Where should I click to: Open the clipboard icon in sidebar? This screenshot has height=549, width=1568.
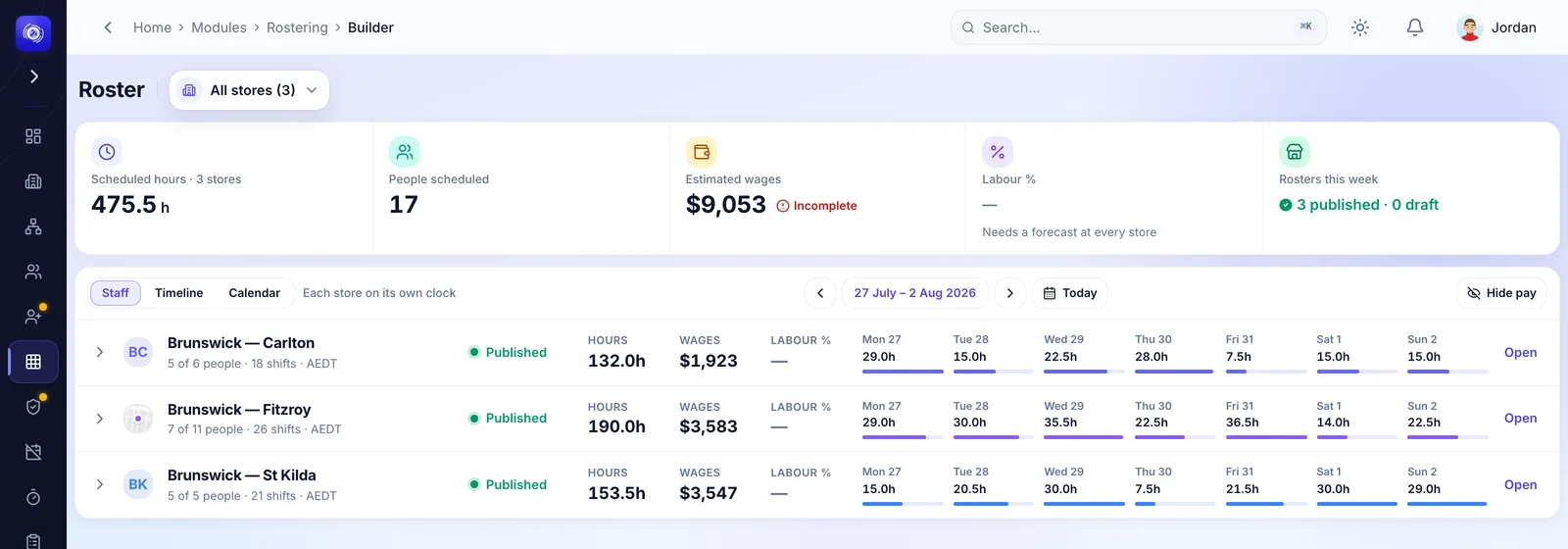[x=33, y=540]
